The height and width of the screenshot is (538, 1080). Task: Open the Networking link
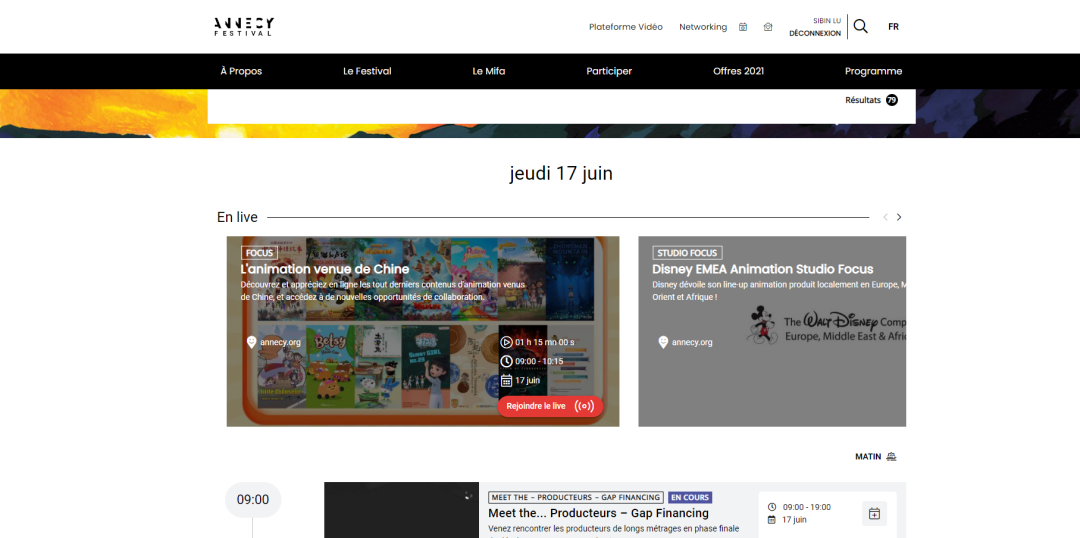click(x=703, y=27)
